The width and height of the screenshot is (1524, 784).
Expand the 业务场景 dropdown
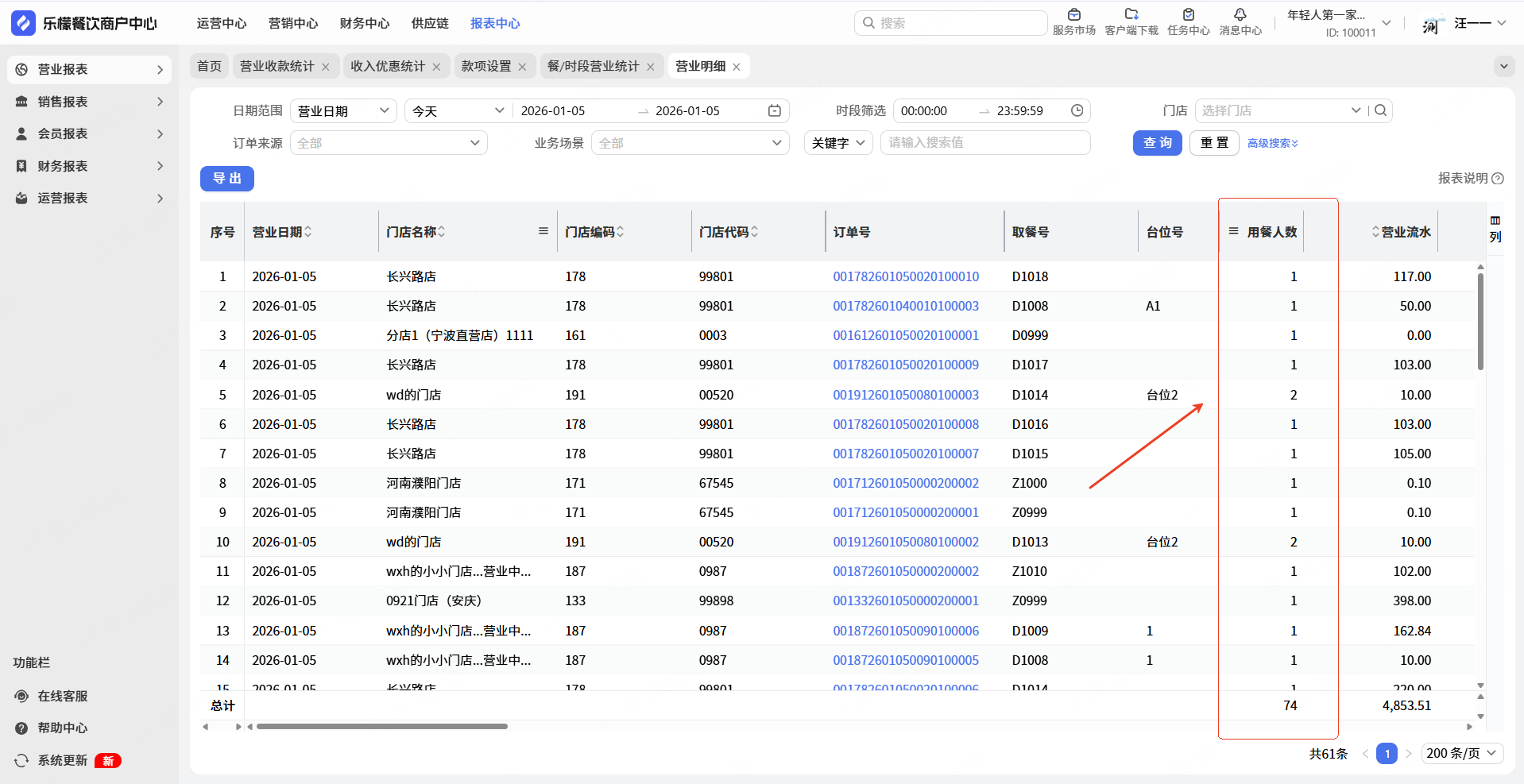[690, 143]
